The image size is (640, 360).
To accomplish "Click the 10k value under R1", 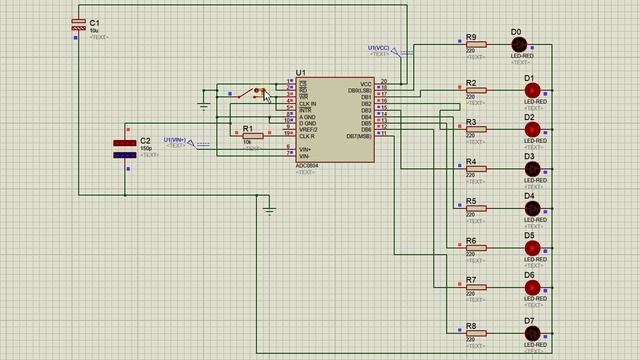I will point(247,142).
